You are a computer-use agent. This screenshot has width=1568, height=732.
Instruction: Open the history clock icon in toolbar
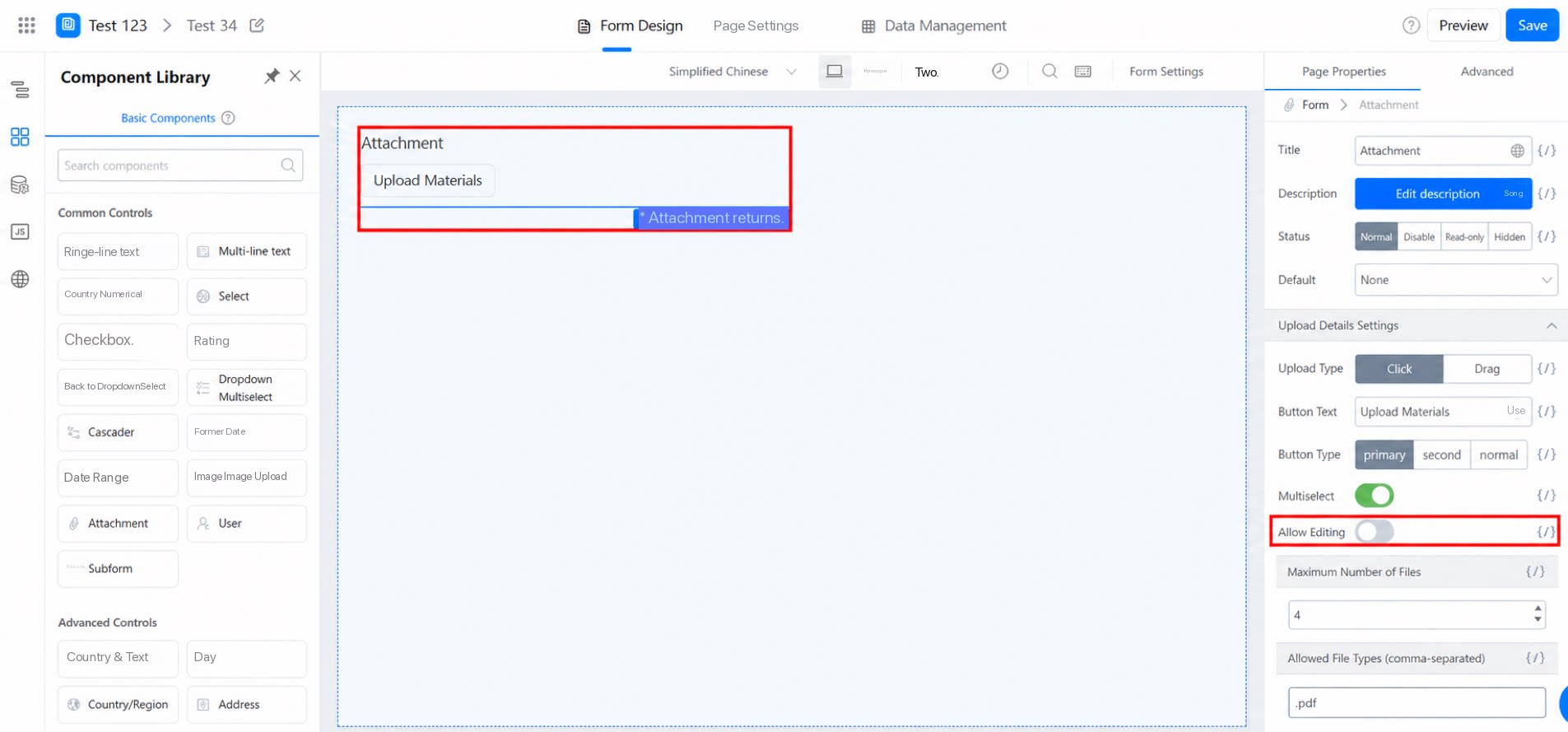1000,72
